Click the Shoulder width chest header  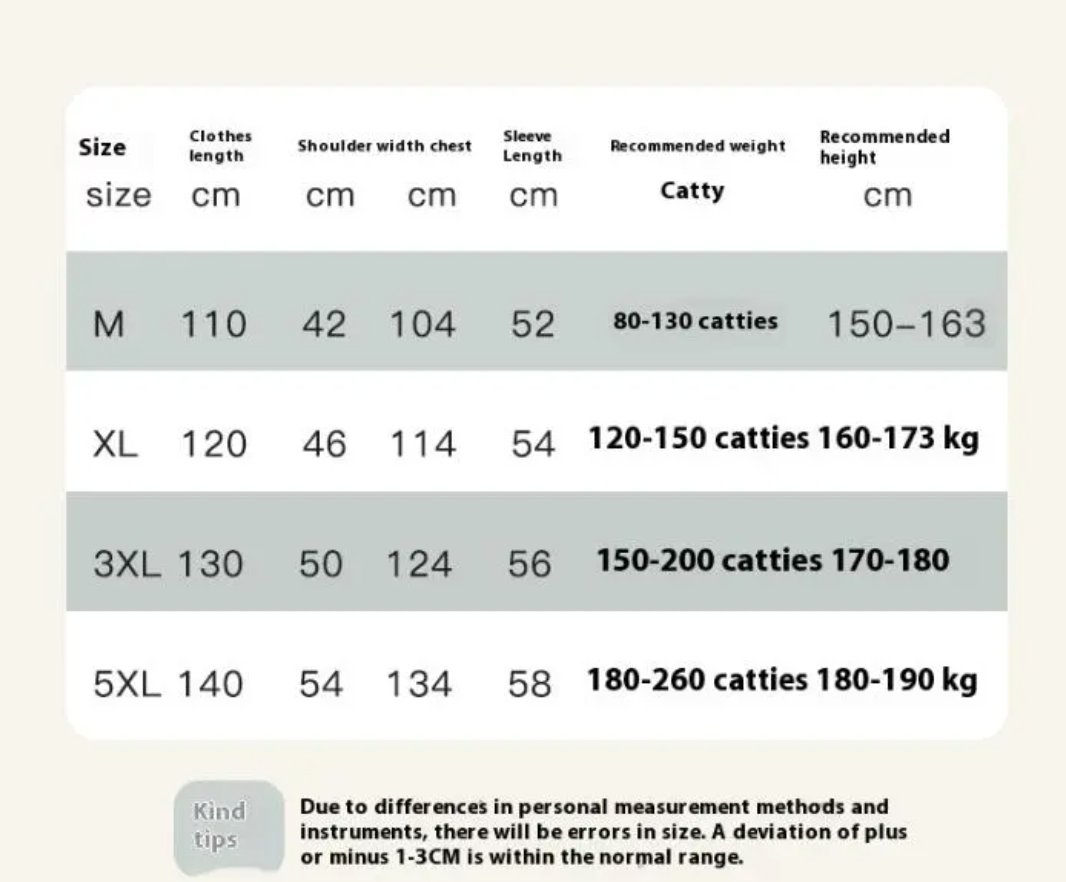[384, 146]
